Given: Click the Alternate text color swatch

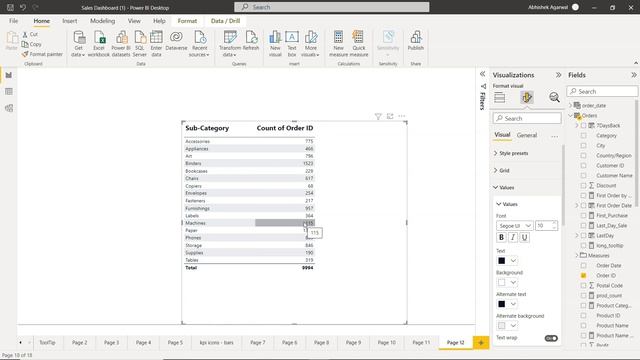Looking at the screenshot, I should [502, 304].
